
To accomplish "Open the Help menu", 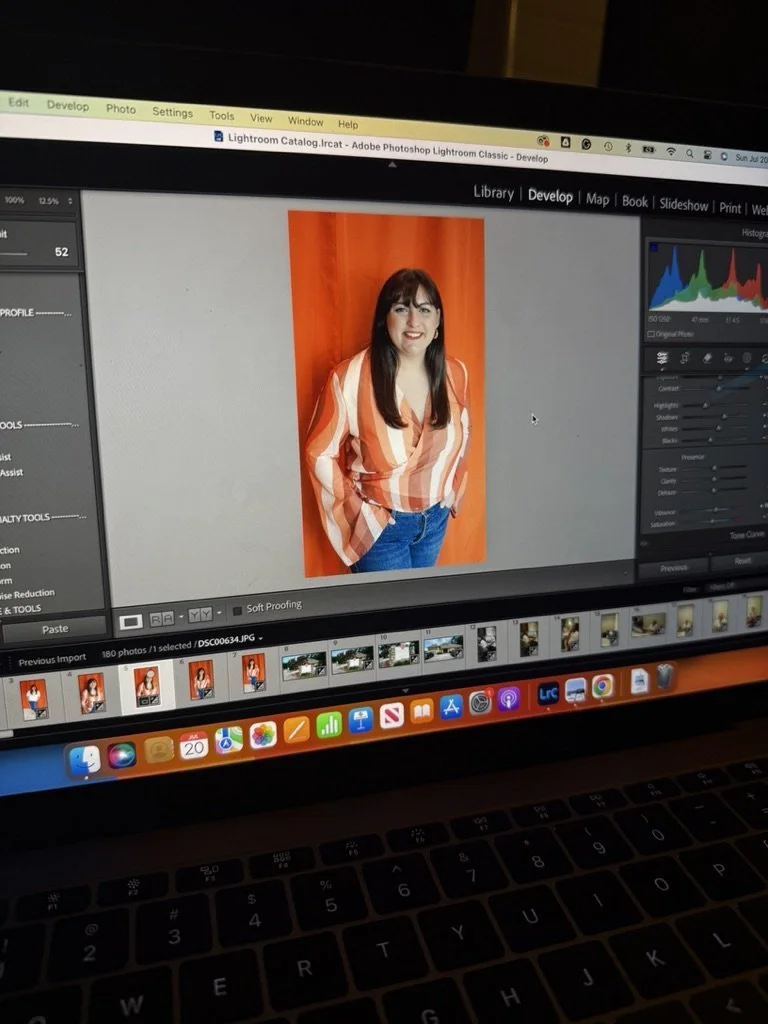I will [347, 123].
